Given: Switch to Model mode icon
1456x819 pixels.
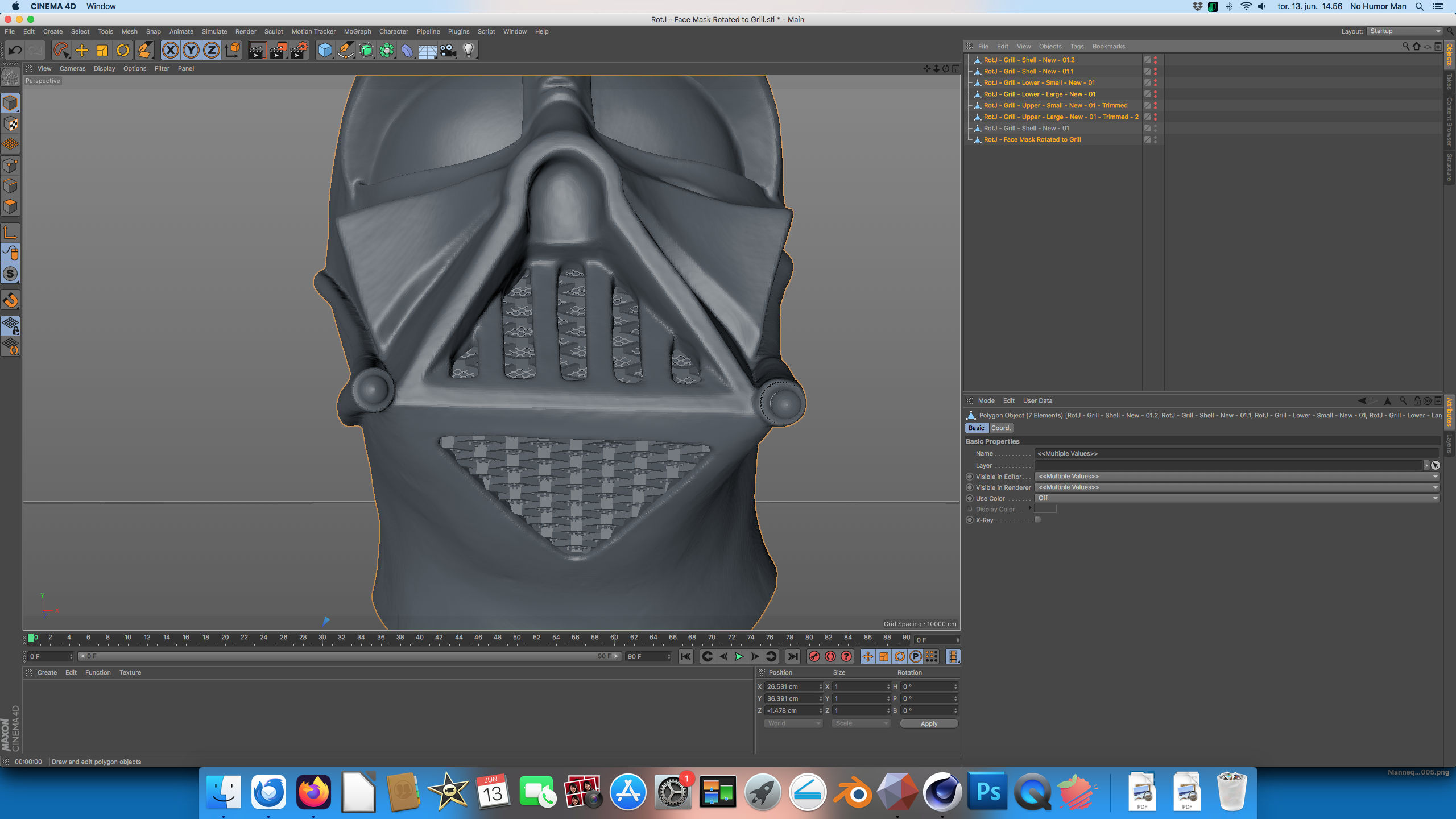Looking at the screenshot, I should pos(10,103).
